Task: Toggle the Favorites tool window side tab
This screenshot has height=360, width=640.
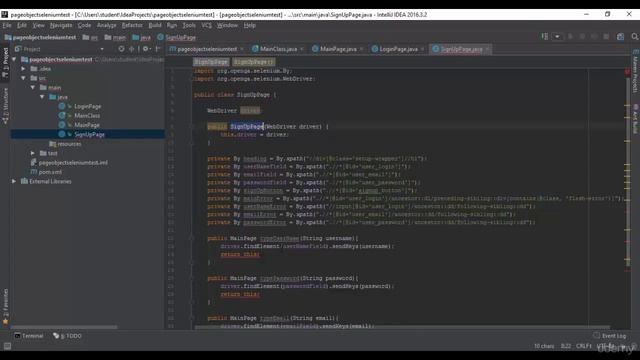Action: [5, 306]
